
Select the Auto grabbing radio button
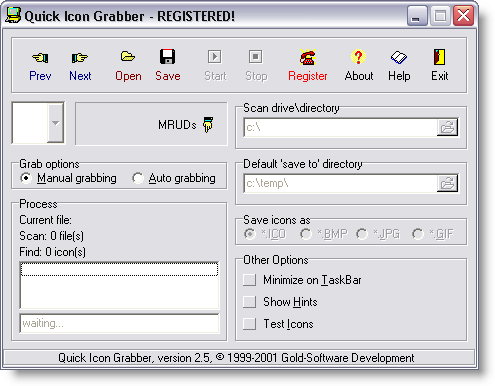(138, 178)
